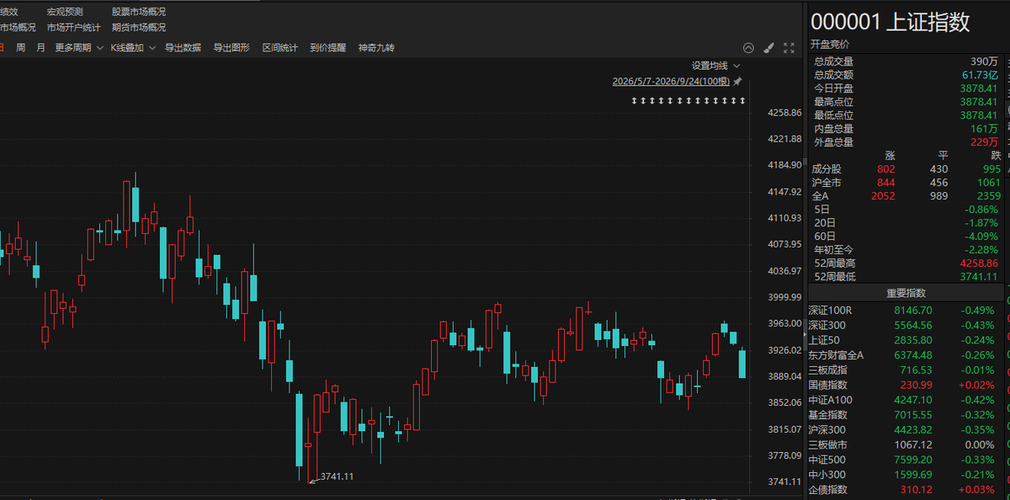Viewport: 1010px width, 500px height.
Task: Click the 4258.86 price axis label
Action: coord(785,113)
